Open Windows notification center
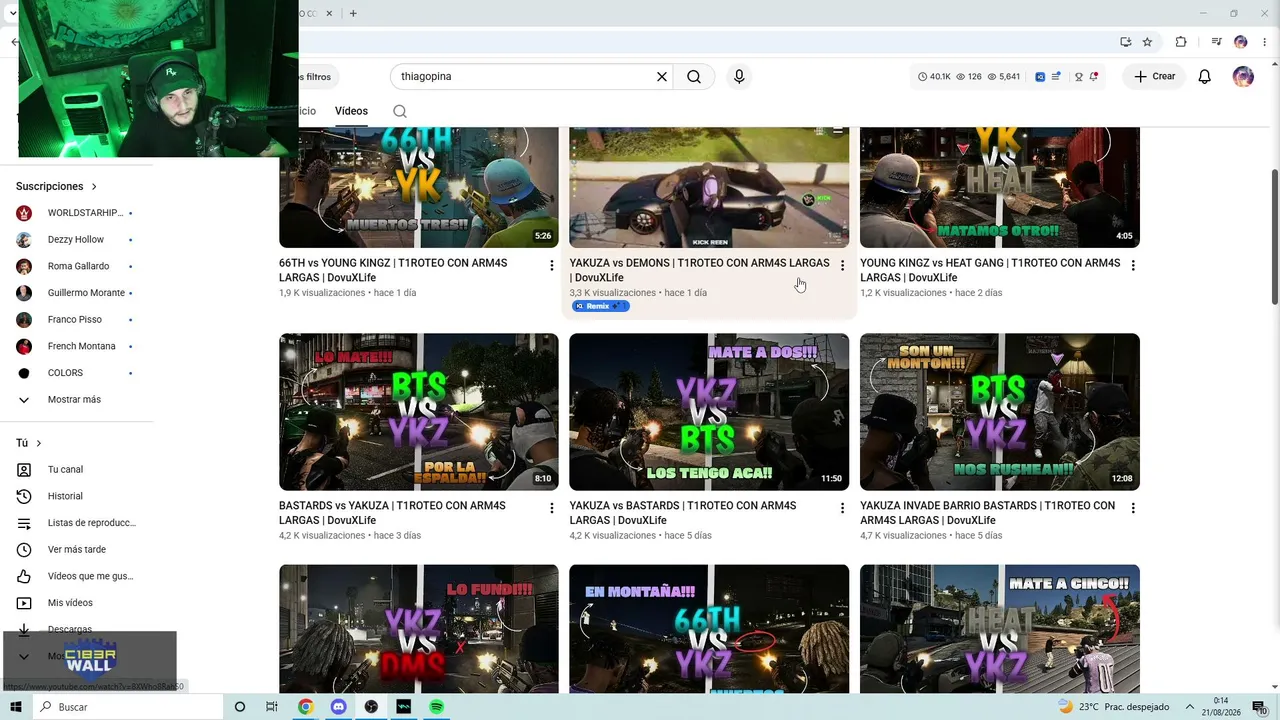This screenshot has height=720, width=1280. (1260, 707)
